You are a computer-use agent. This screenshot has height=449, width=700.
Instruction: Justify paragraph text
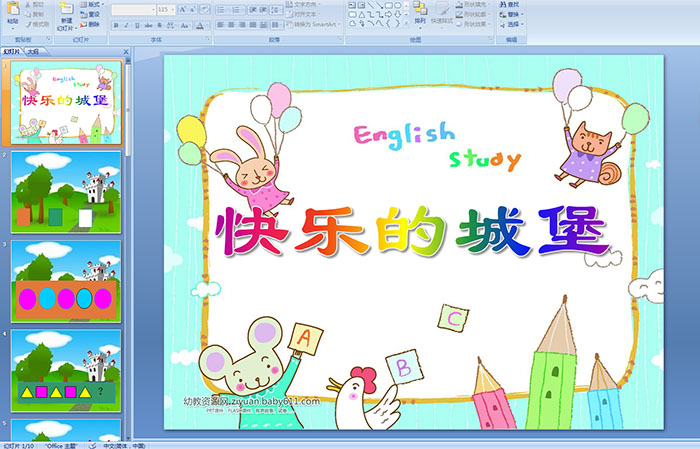click(x=253, y=25)
